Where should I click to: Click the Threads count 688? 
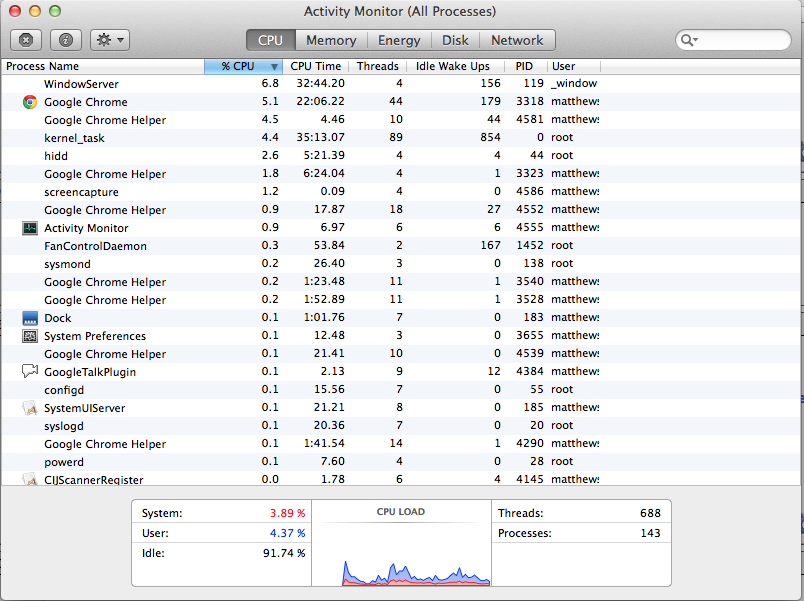(650, 513)
